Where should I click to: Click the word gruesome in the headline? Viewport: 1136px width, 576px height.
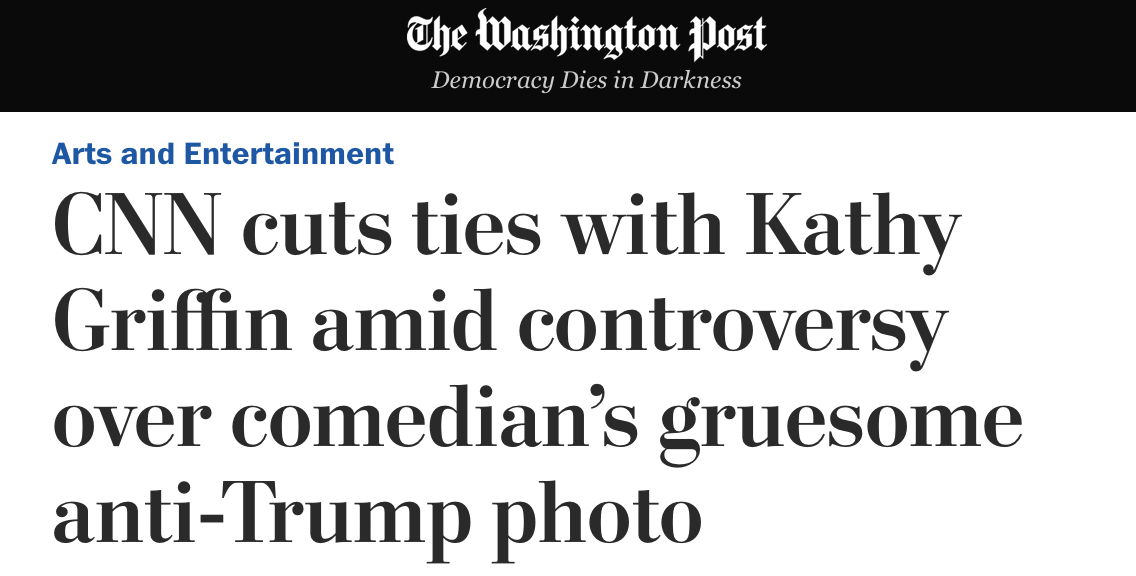840,421
